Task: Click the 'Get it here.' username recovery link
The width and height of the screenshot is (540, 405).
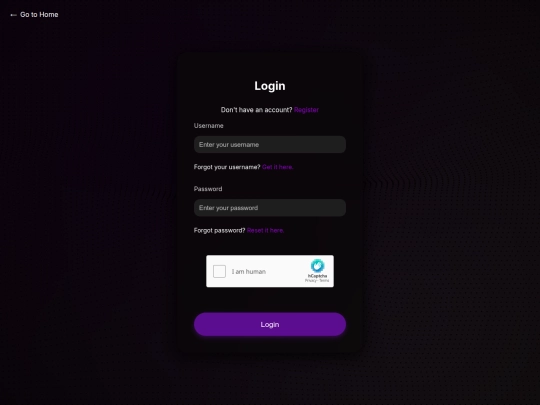Action: pos(278,167)
